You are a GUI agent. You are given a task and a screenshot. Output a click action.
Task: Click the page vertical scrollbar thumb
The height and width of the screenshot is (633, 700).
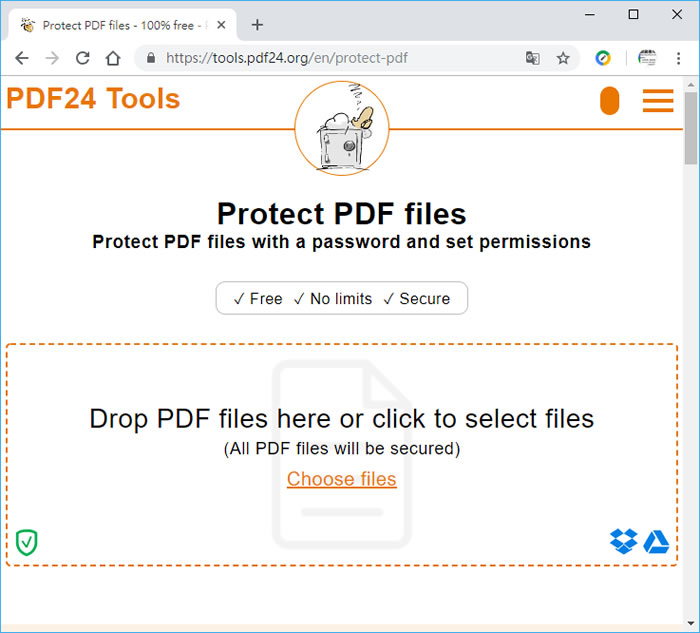click(x=691, y=129)
